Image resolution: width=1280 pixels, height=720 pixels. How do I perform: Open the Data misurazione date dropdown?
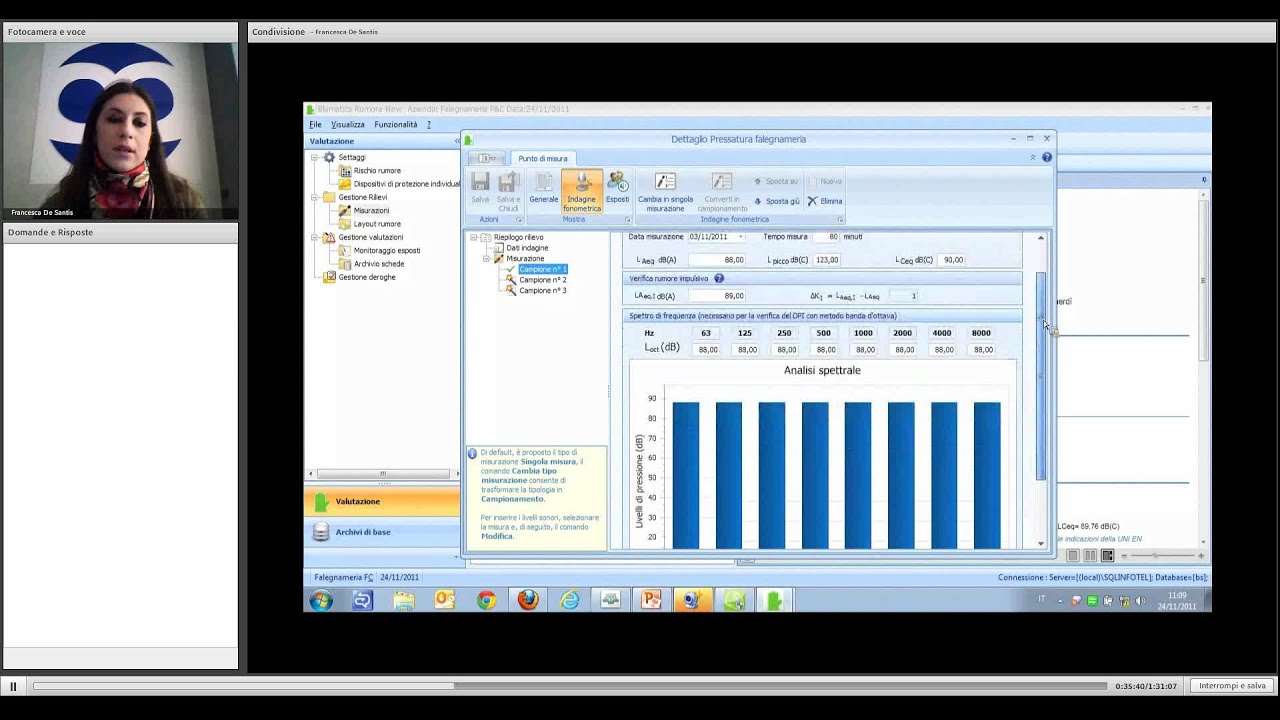(x=741, y=237)
